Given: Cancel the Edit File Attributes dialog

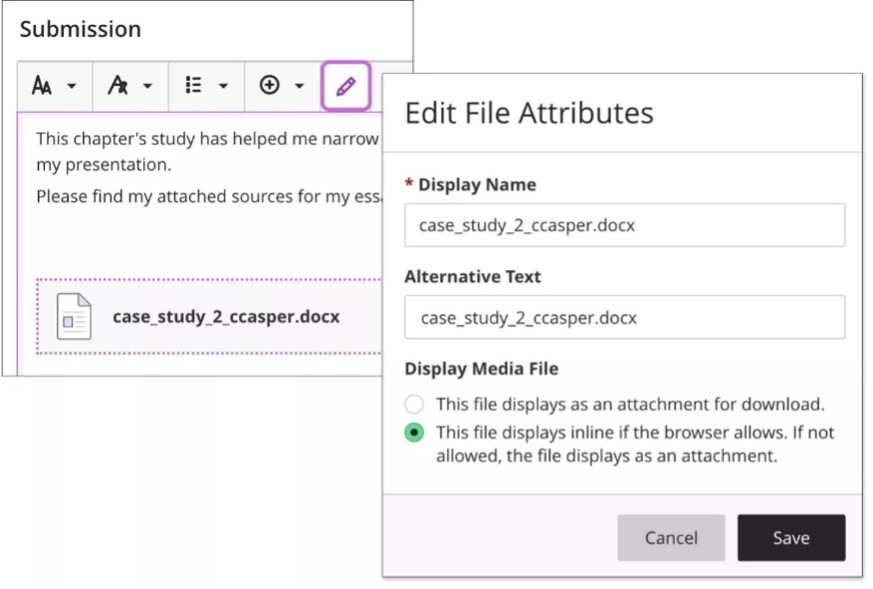Looking at the screenshot, I should click(x=671, y=538).
